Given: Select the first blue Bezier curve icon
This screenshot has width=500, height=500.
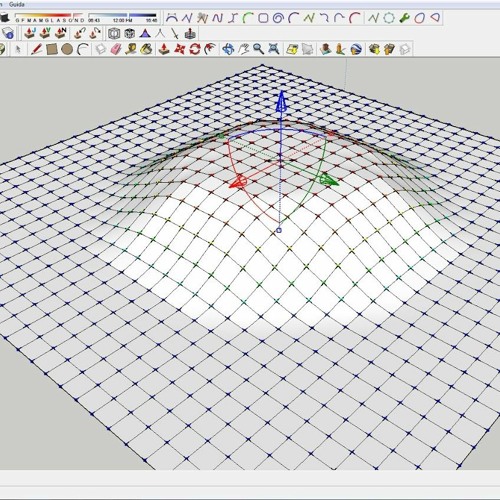Looking at the screenshot, I should coord(172,18).
